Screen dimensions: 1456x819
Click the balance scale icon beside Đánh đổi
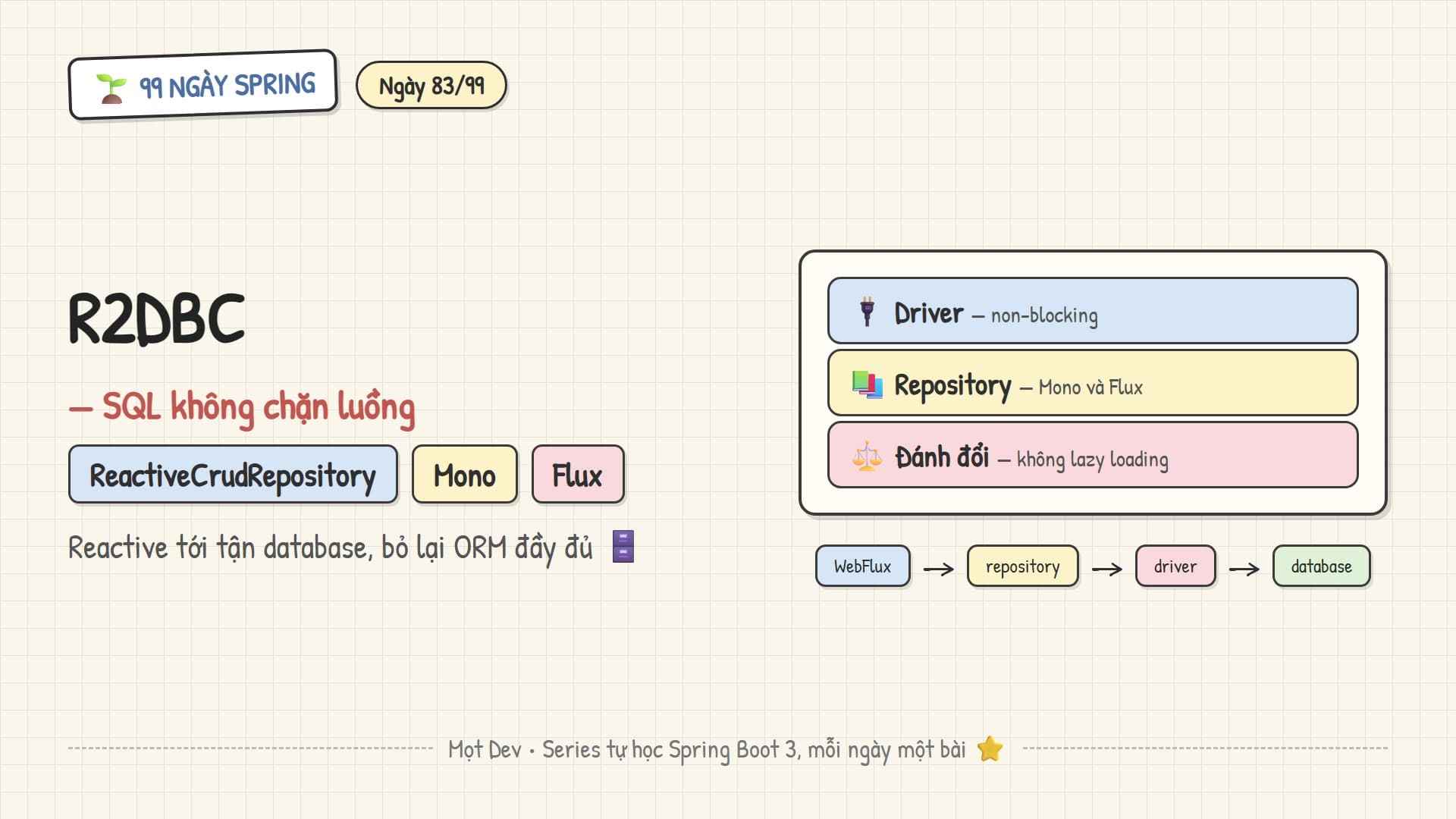pos(867,457)
